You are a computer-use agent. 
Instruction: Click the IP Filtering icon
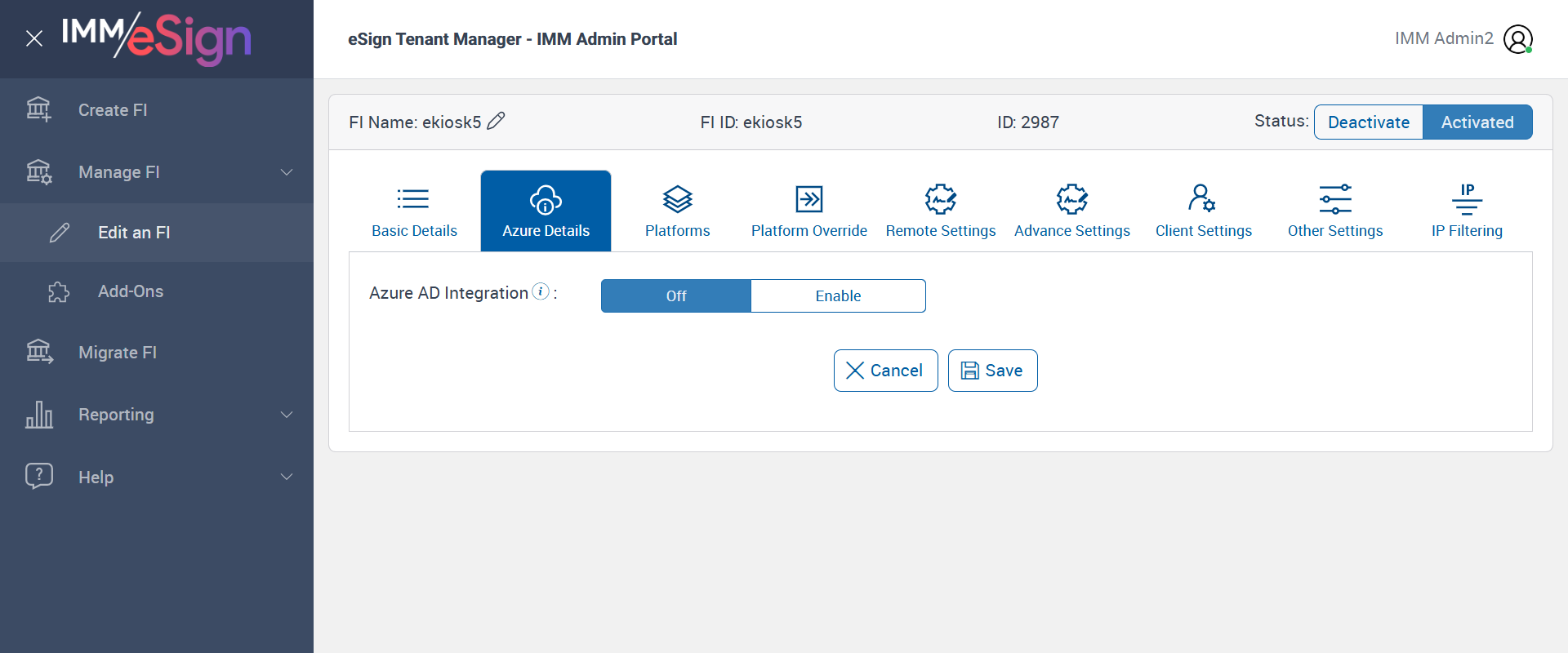click(1468, 198)
